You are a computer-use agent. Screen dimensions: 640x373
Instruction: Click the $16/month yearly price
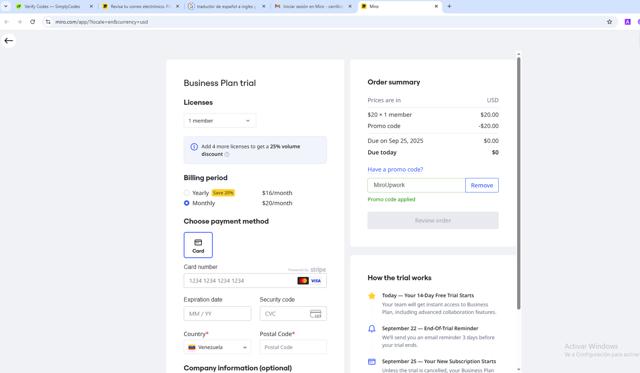click(x=277, y=193)
